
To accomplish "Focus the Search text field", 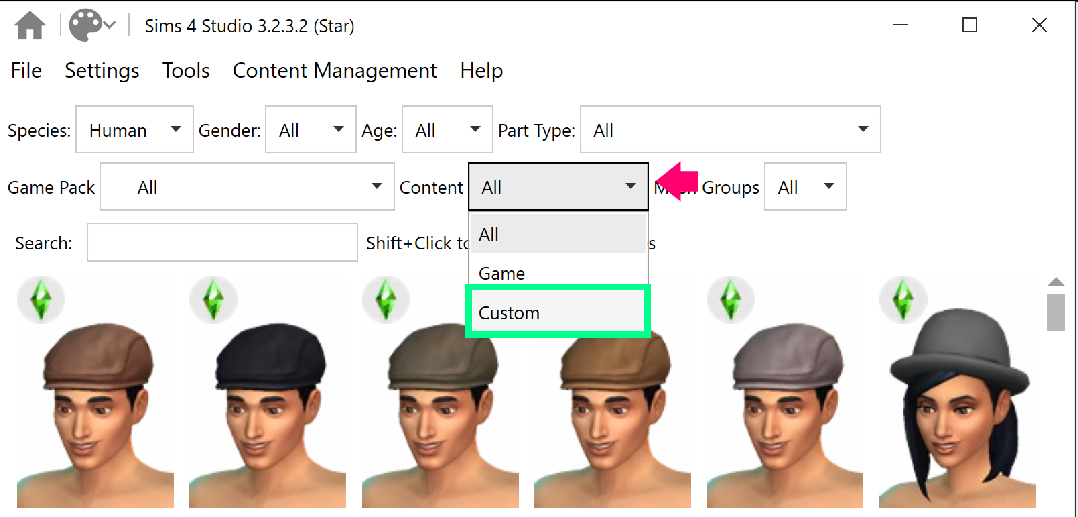I will pos(222,243).
